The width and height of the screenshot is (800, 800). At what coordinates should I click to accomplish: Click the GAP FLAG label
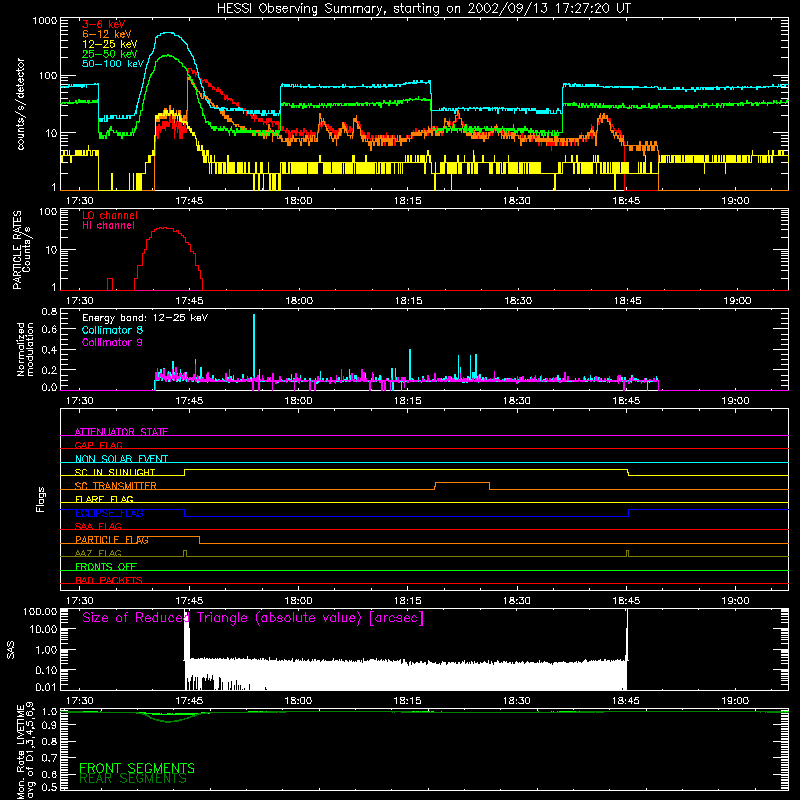tap(98, 445)
